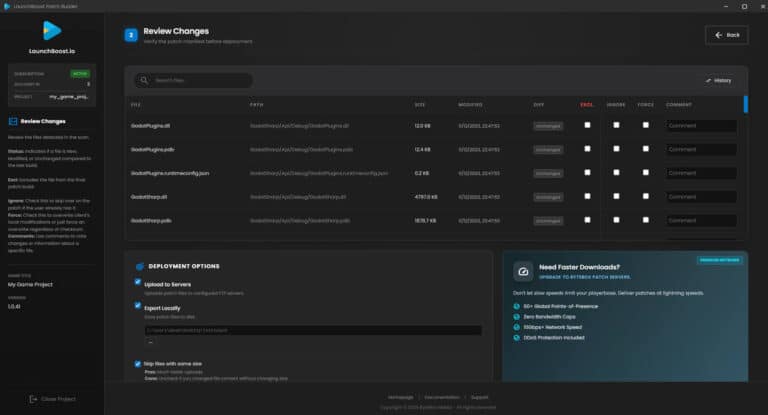768x415 pixels.
Task: Click Comment field for GodotPlugins.runtimeconfig.json
Action: pos(701,173)
